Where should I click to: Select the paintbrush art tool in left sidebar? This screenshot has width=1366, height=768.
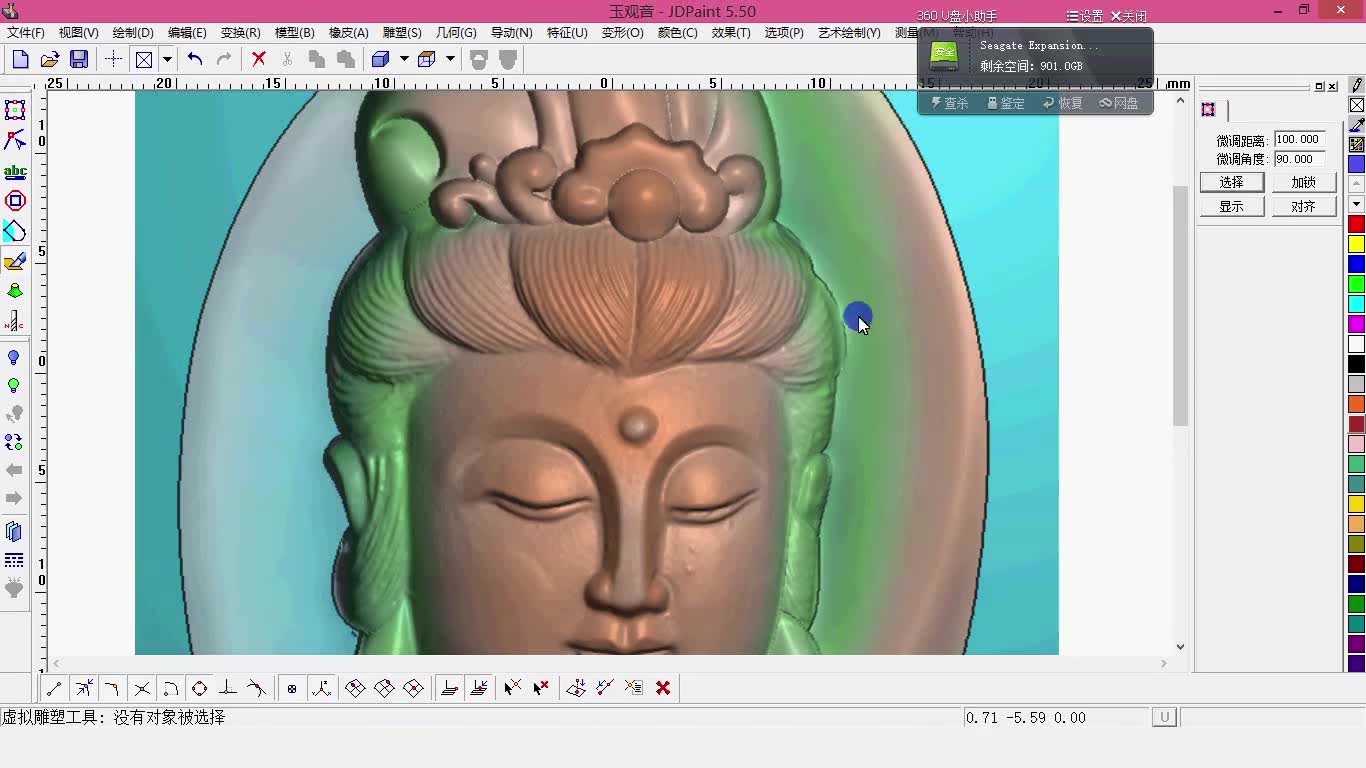[15, 261]
